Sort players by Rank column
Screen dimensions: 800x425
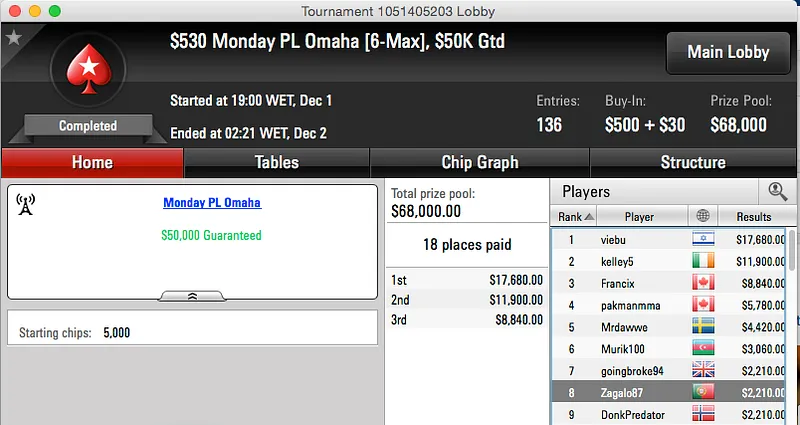(x=575, y=216)
